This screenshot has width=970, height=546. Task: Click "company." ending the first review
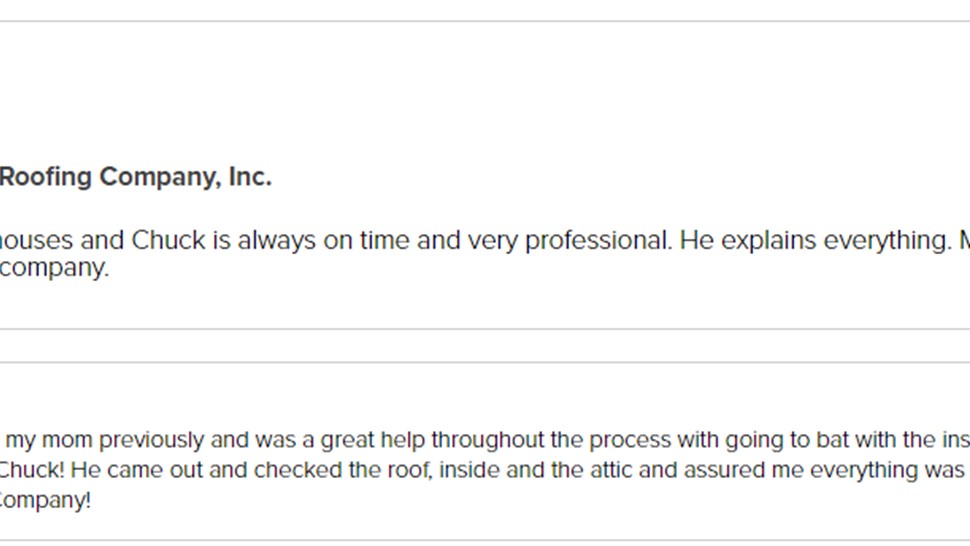click(53, 268)
